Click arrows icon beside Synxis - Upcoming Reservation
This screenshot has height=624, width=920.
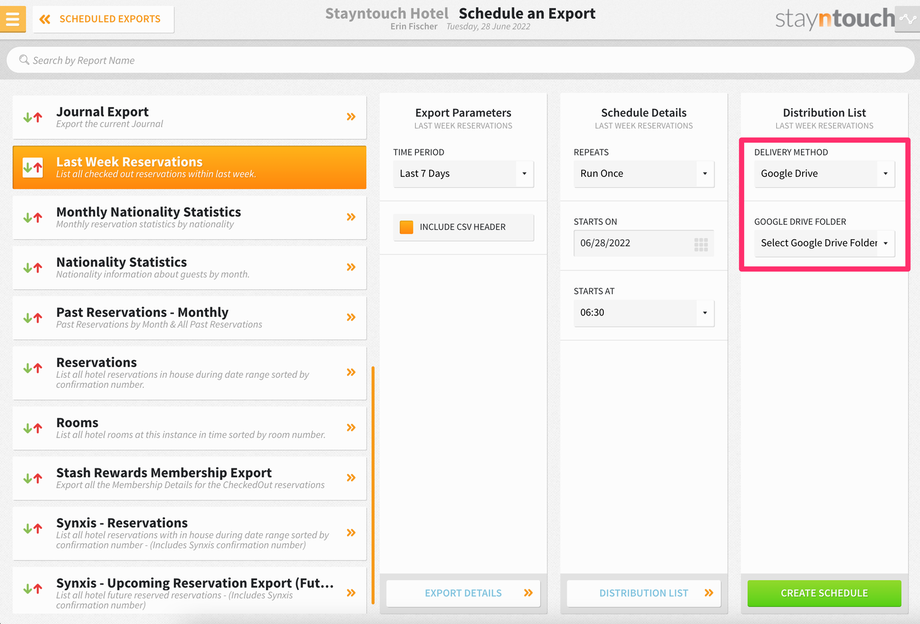(33, 589)
